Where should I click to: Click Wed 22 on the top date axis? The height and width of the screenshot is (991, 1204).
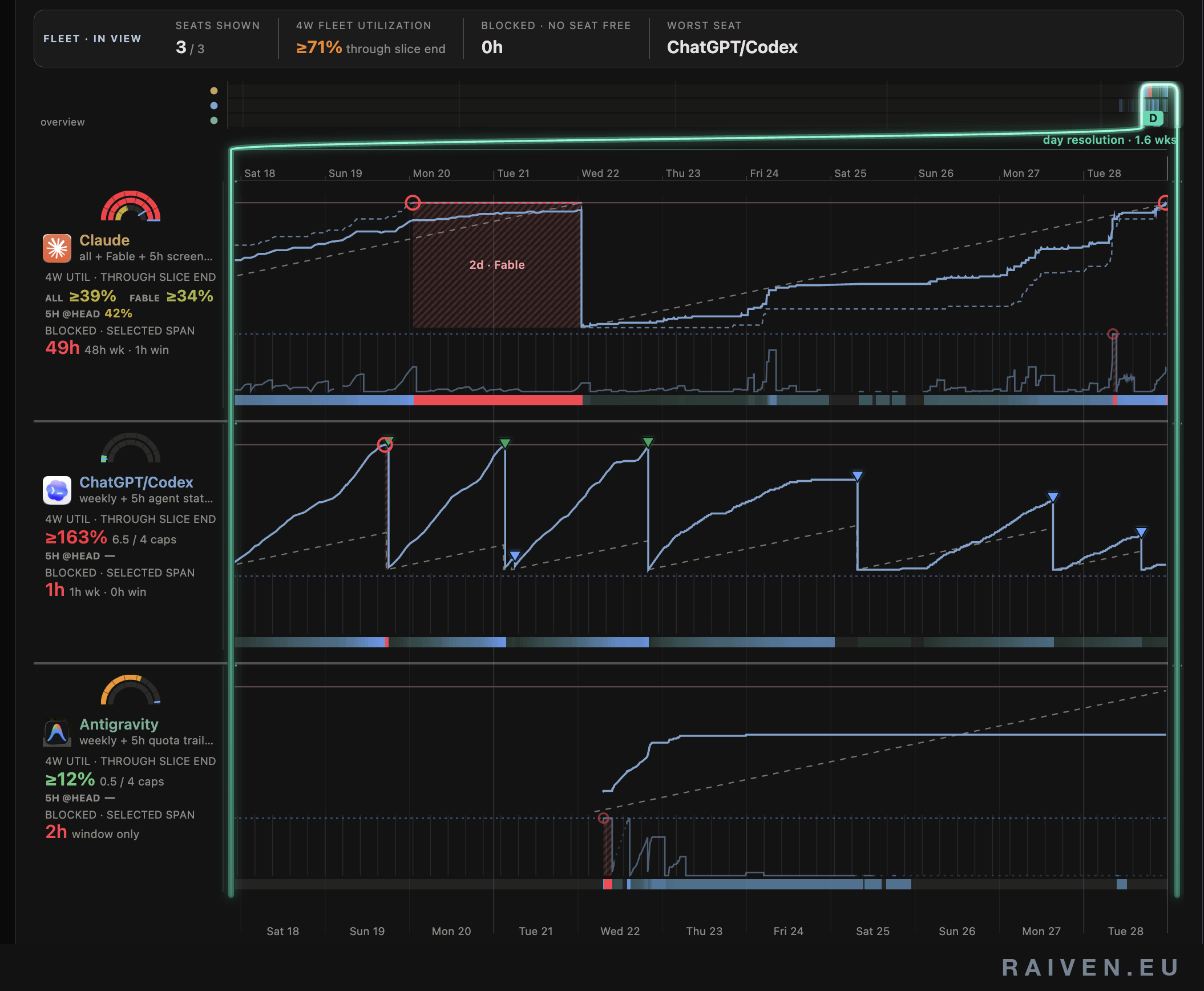pos(600,174)
